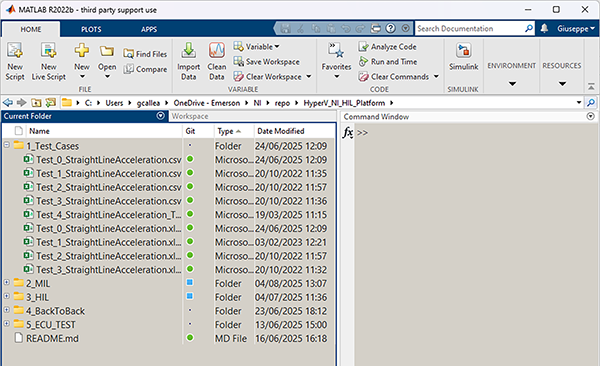Click the Save icon in quick access toolbar

[285, 28]
